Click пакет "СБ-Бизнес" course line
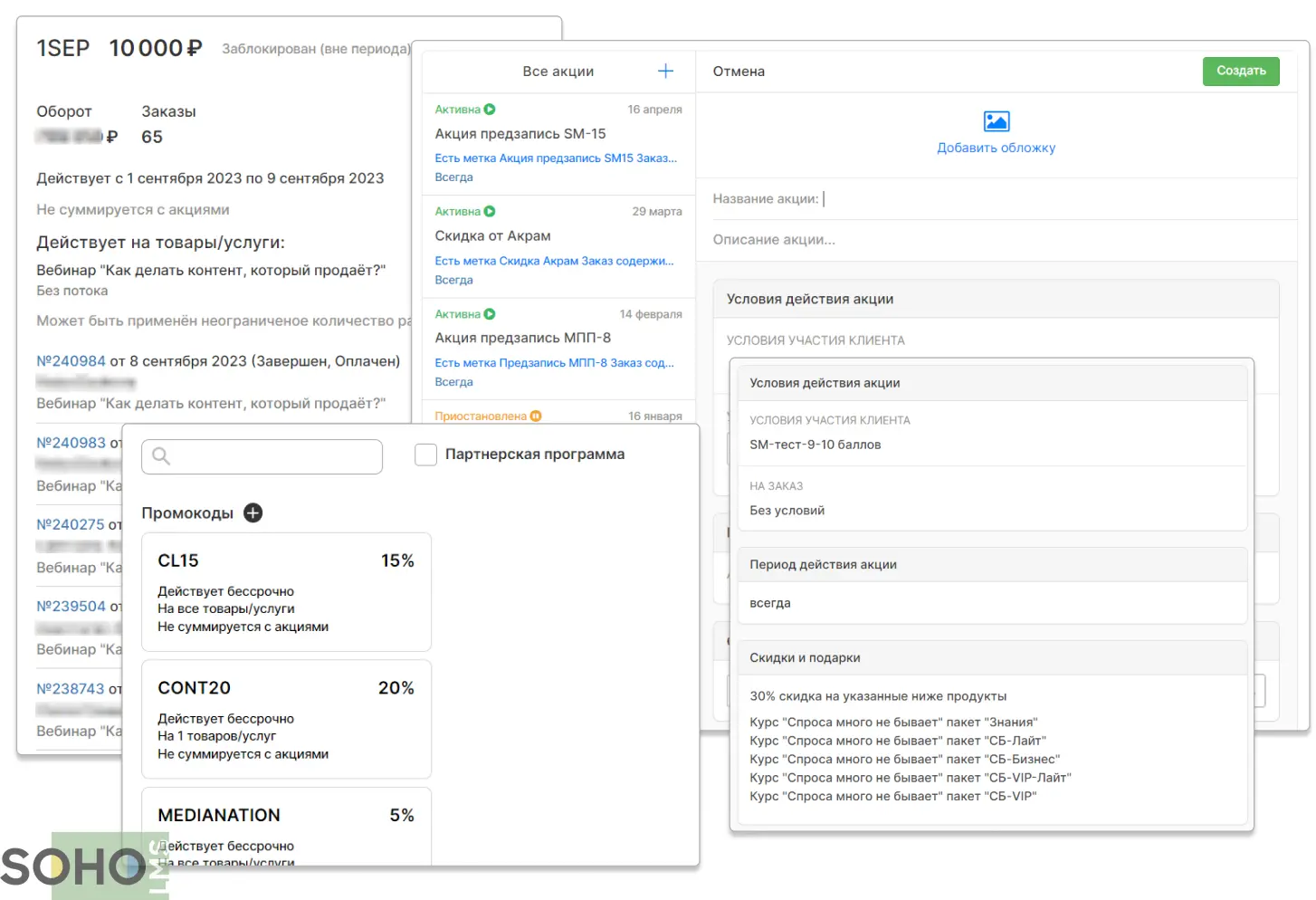This screenshot has height=900, width=1316. 904,760
